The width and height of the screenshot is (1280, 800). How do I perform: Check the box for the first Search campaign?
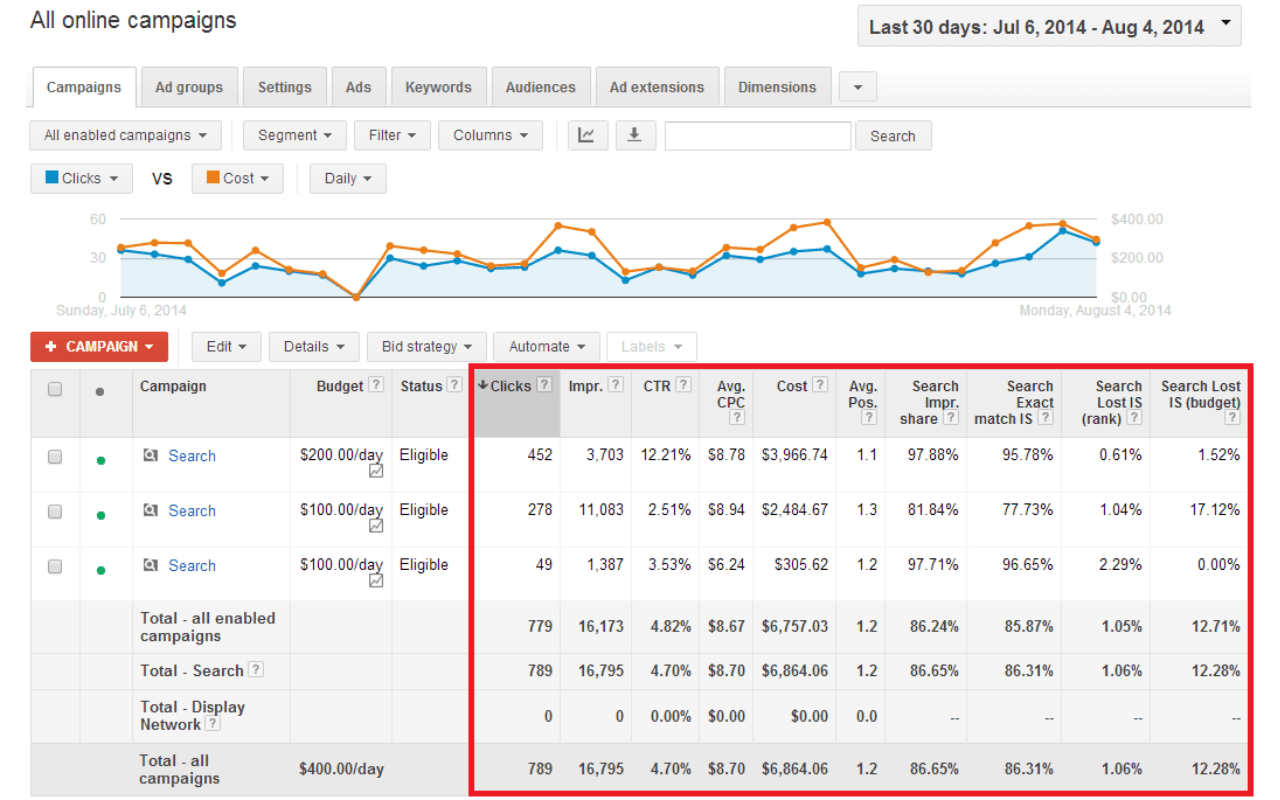pos(55,457)
